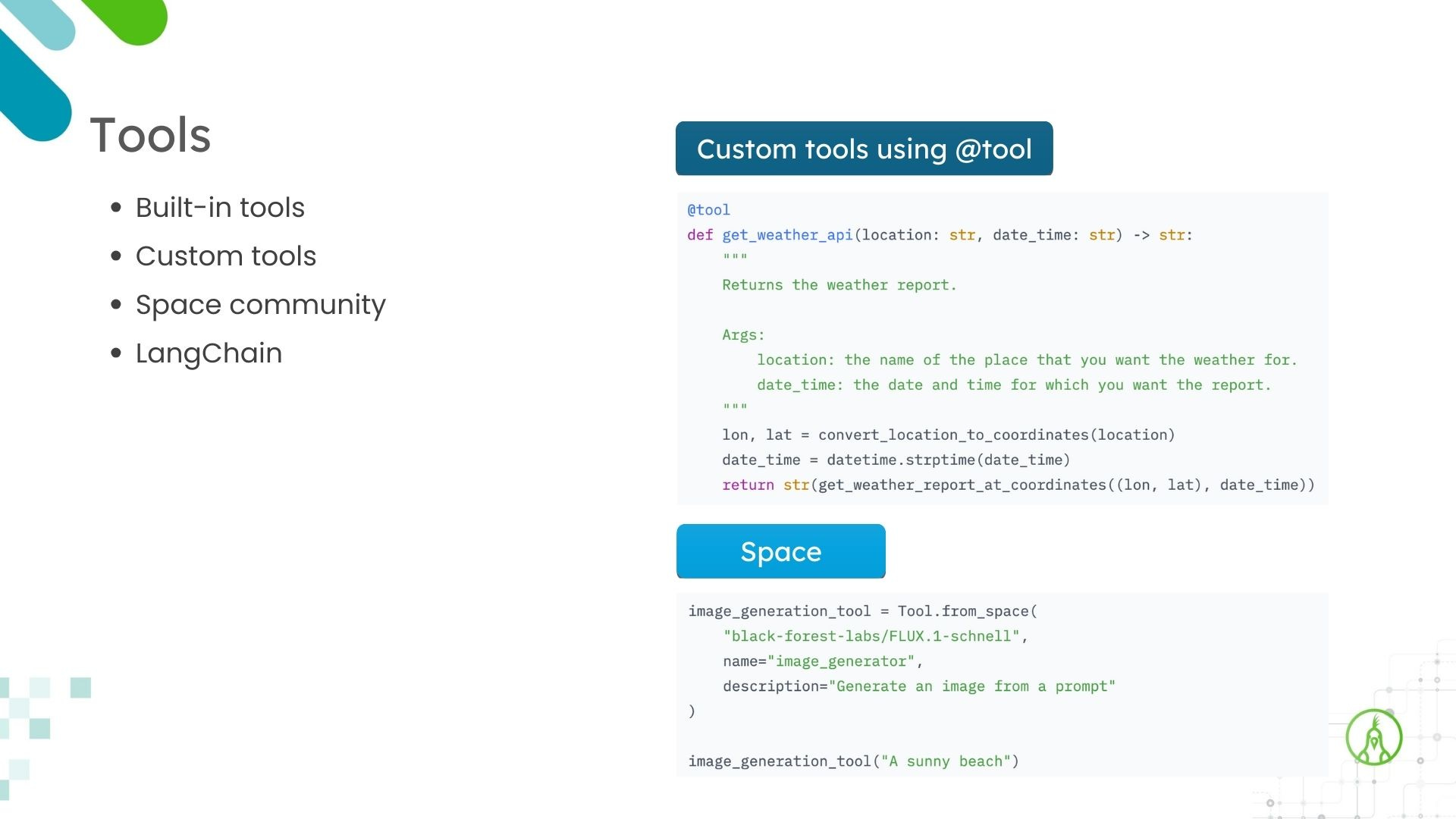This screenshot has width=1456, height=819.
Task: Click the 'return' keyword in code
Action: click(747, 485)
